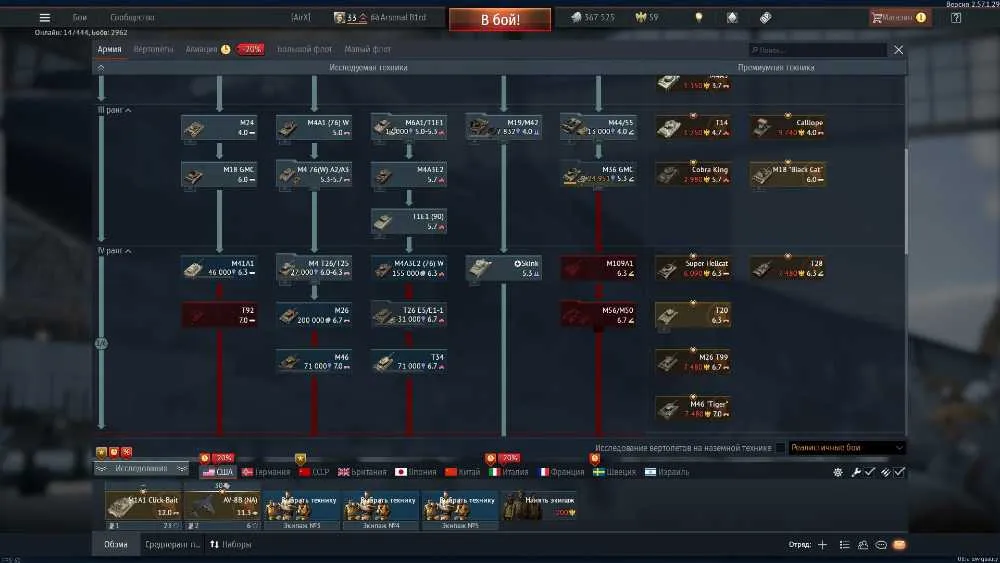This screenshot has height=563, width=1000.
Task: Select the M19/M42 vehicle group
Action: tap(504, 128)
